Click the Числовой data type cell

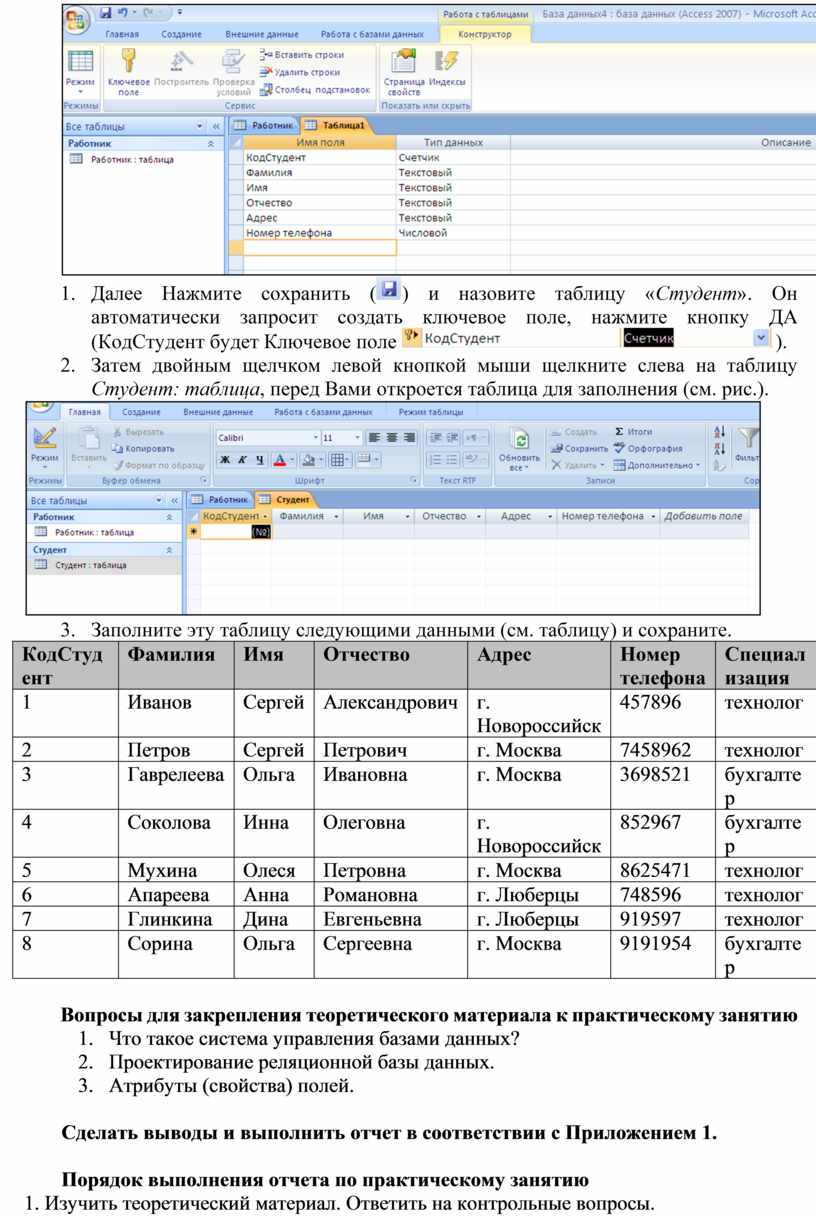(453, 233)
